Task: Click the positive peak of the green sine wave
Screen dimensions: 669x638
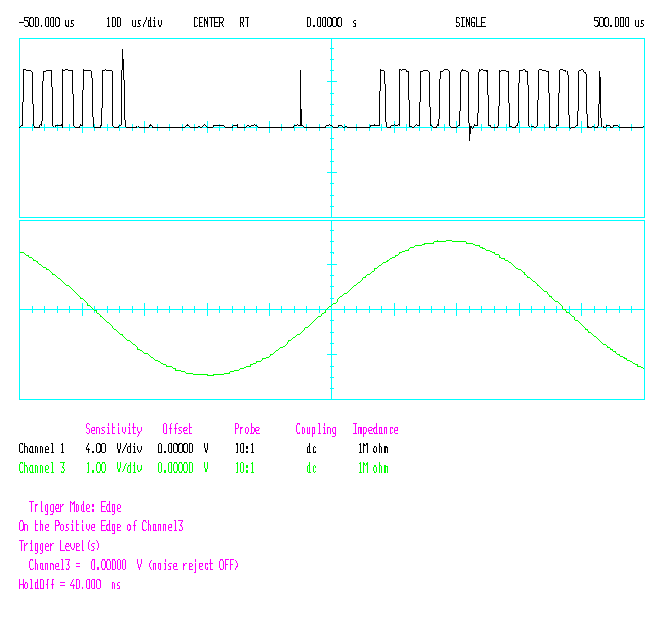Action: click(449, 241)
